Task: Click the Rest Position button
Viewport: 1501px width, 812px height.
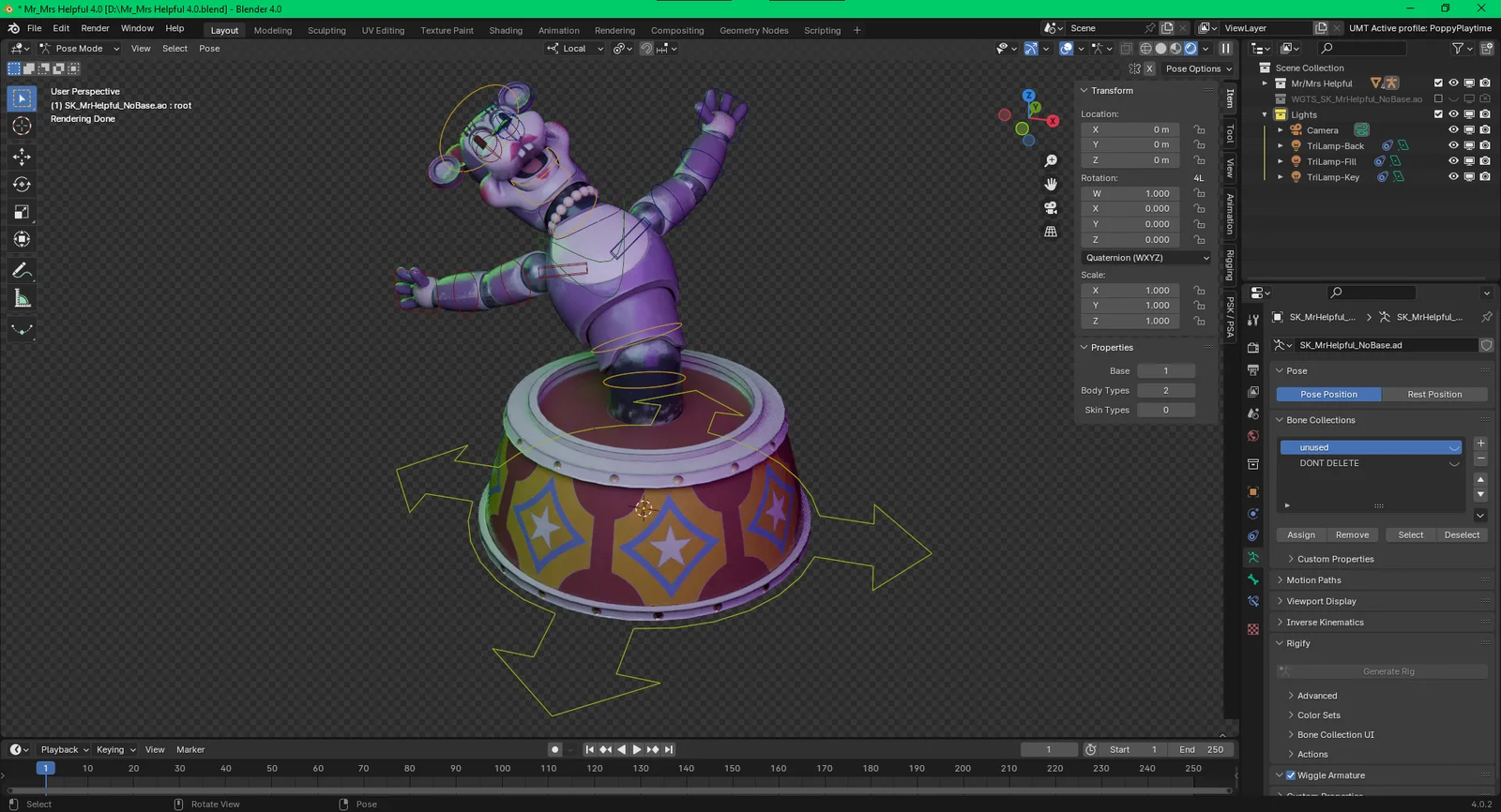Action: tap(1434, 395)
